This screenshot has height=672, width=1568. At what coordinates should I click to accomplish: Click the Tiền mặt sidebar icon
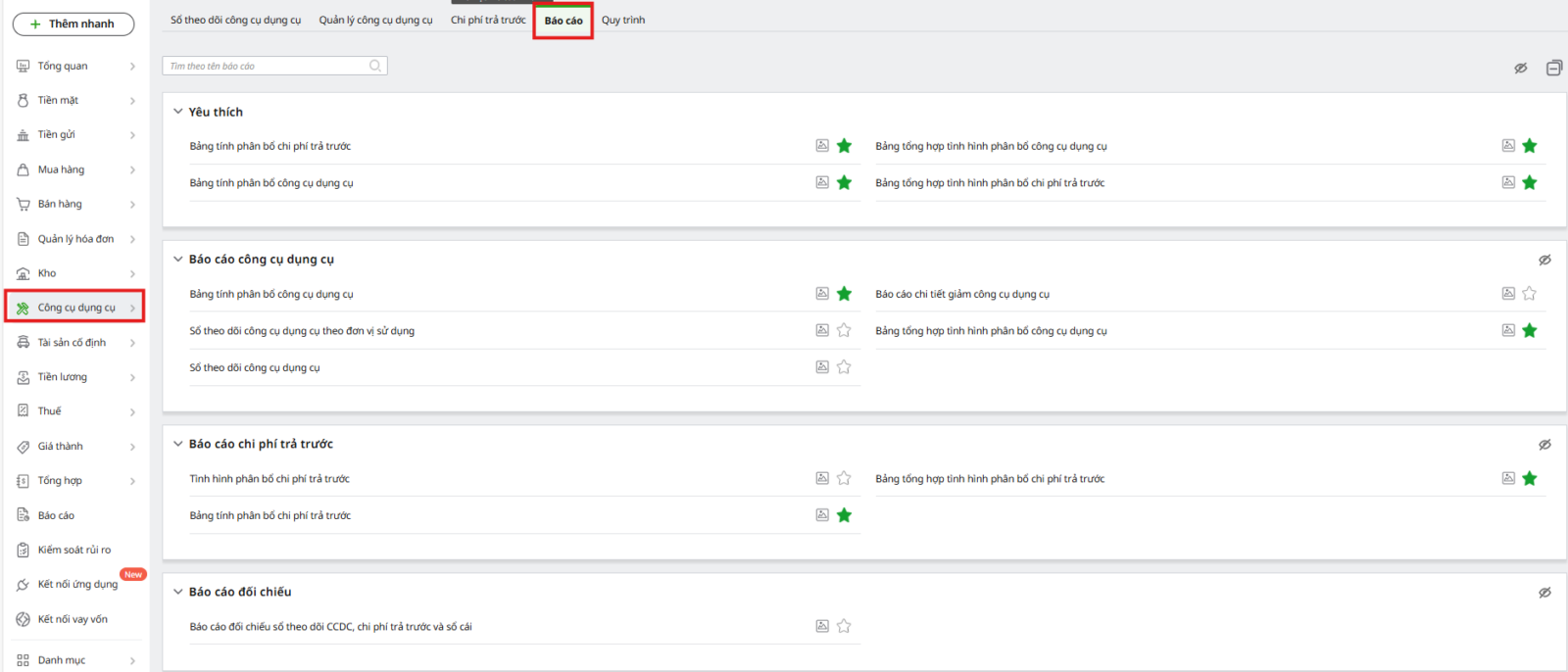coord(24,100)
